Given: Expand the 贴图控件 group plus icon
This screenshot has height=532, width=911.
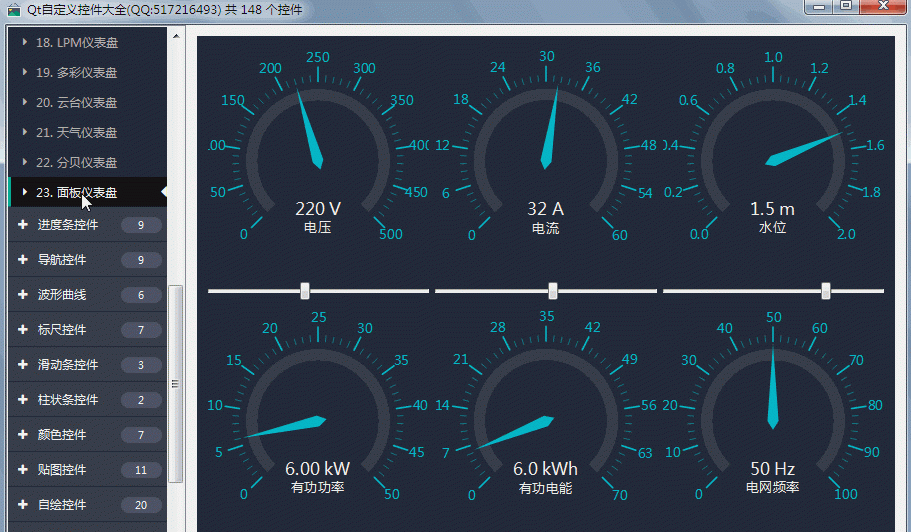Looking at the screenshot, I should (23, 469).
